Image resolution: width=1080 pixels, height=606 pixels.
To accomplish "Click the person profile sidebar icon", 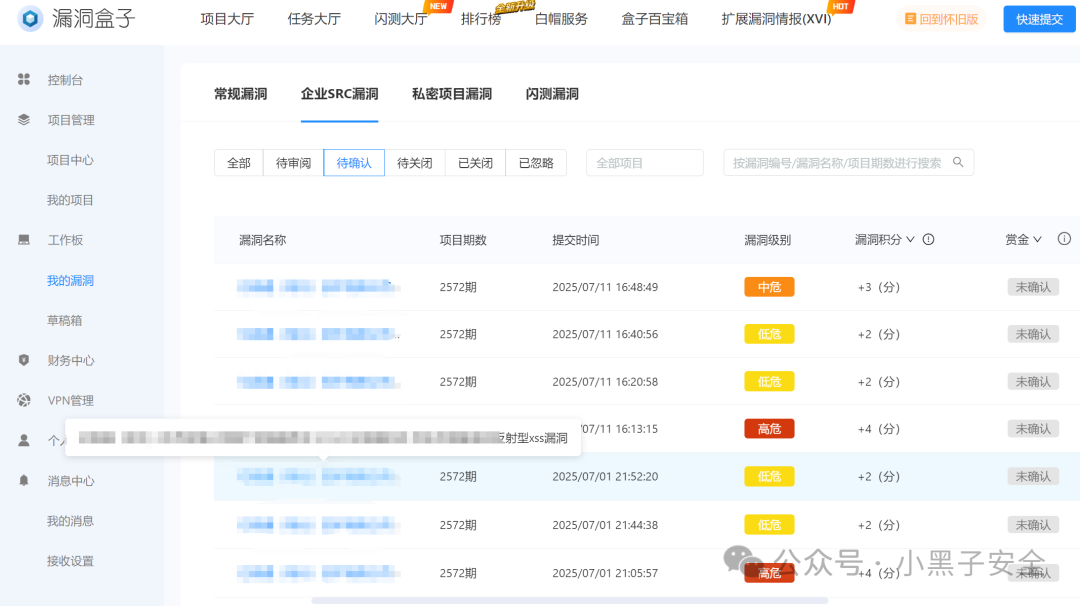I will [24, 440].
